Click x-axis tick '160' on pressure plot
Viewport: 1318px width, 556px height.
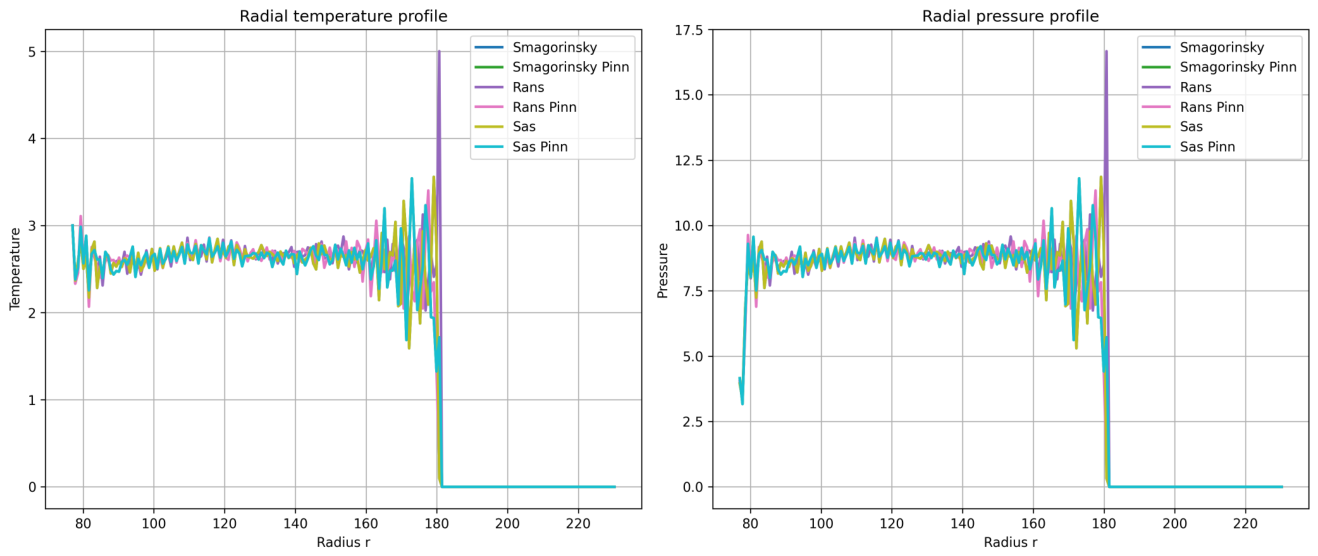pyautogui.click(x=1033, y=522)
